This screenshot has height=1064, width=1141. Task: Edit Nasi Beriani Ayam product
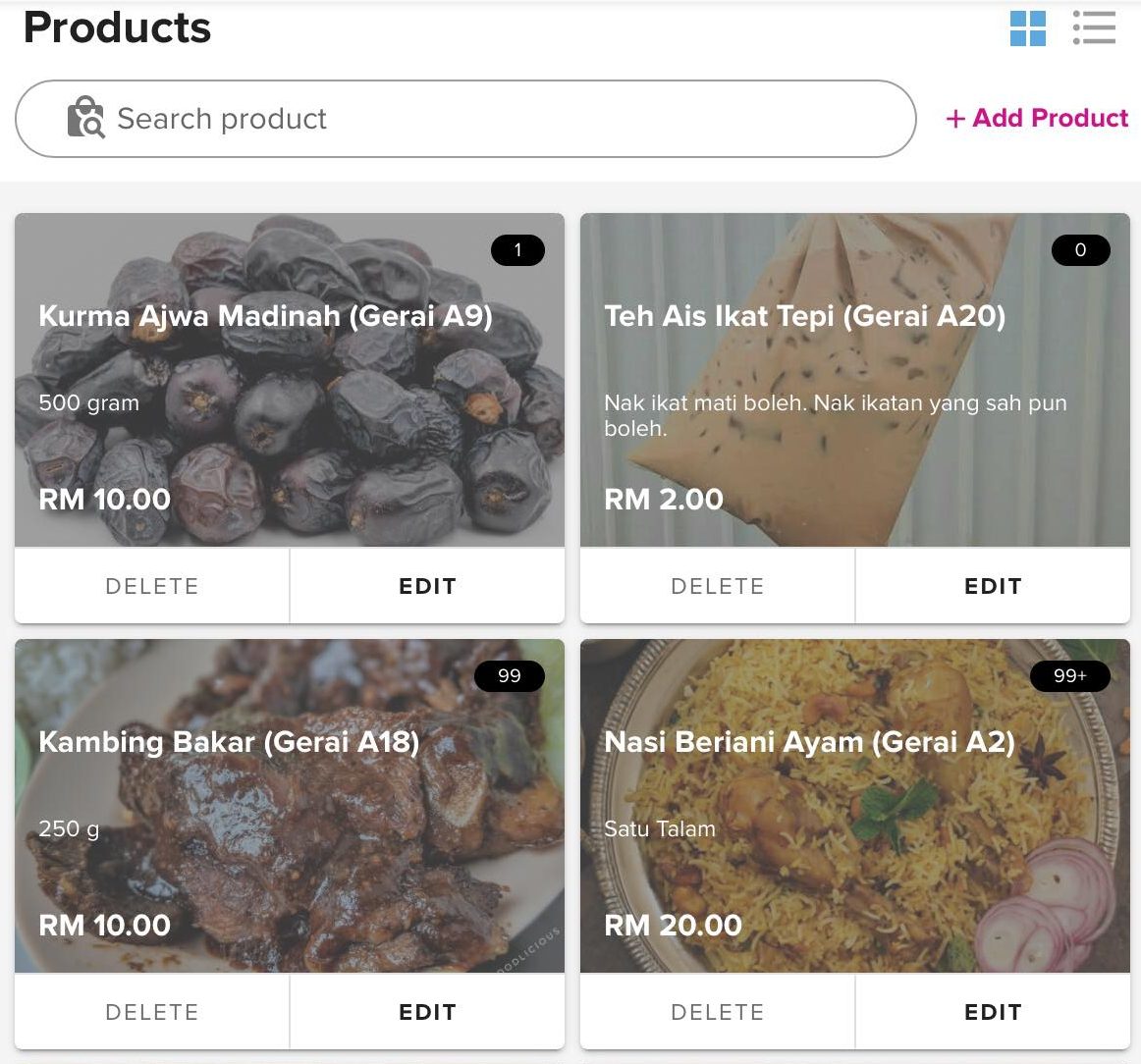(993, 1012)
